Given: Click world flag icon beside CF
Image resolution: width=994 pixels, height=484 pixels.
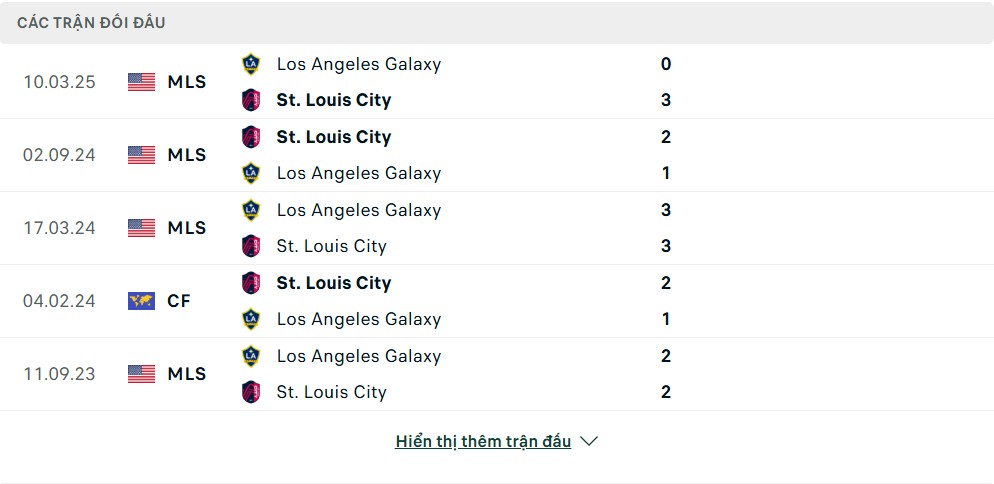Looking at the screenshot, I should pos(141,301).
